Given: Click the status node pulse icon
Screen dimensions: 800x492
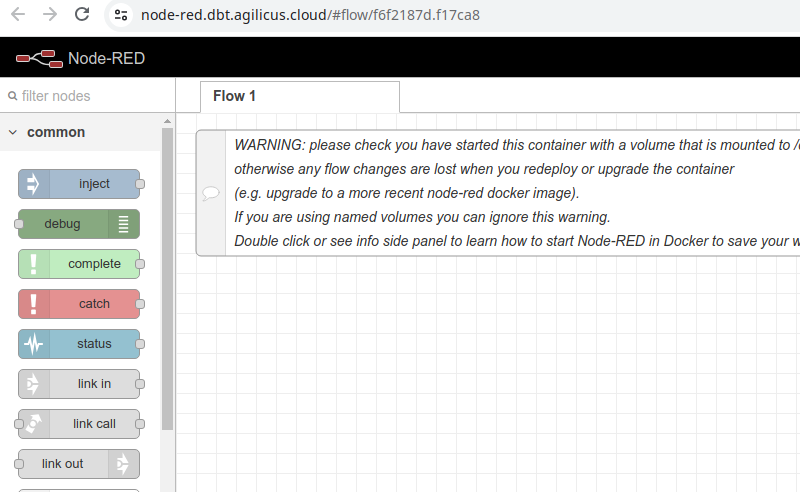Looking at the screenshot, I should 34,344.
